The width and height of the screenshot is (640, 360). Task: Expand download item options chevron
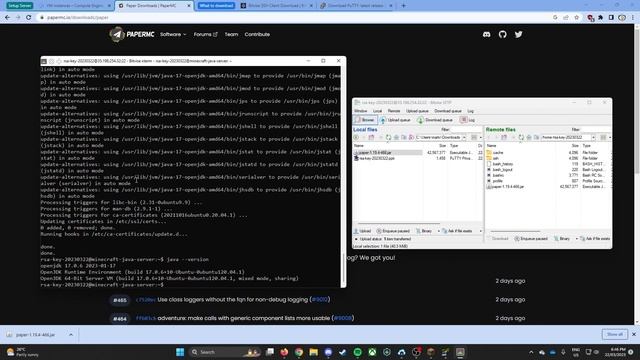[x=71, y=335]
